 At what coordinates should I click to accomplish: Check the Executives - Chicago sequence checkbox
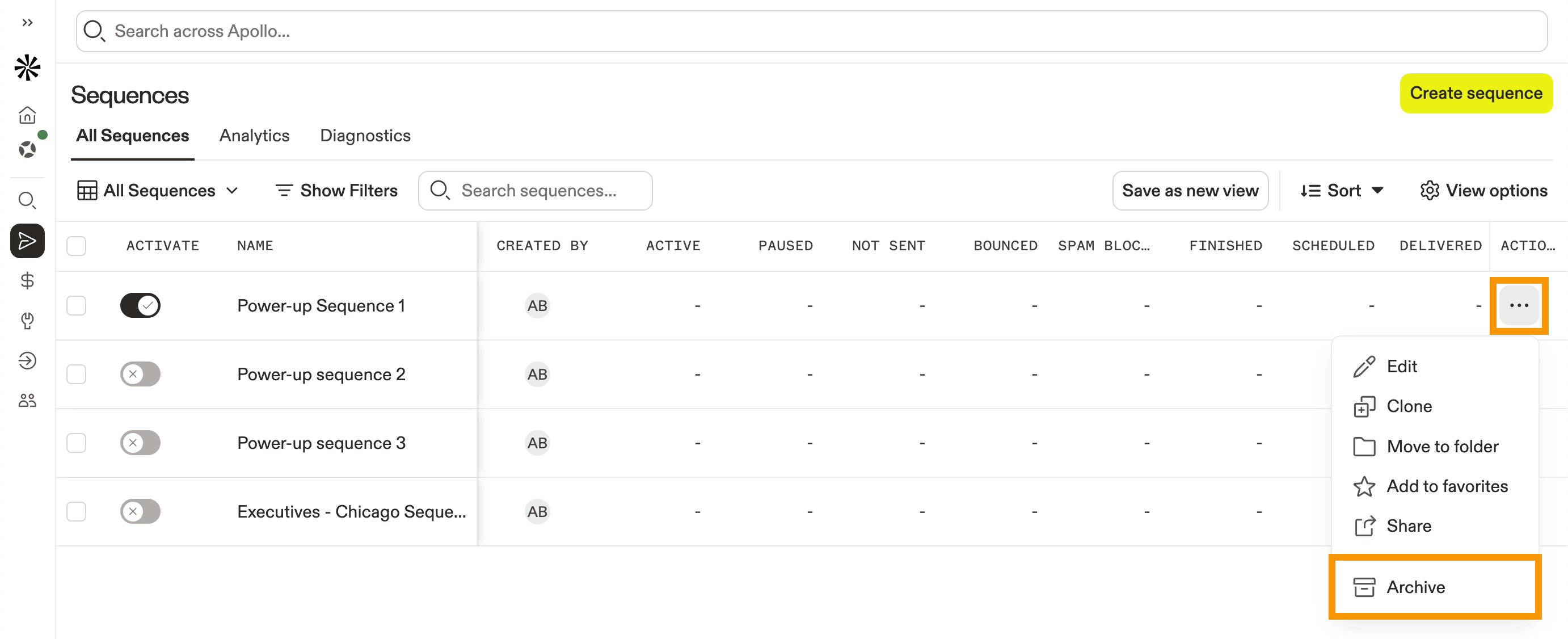(x=76, y=511)
